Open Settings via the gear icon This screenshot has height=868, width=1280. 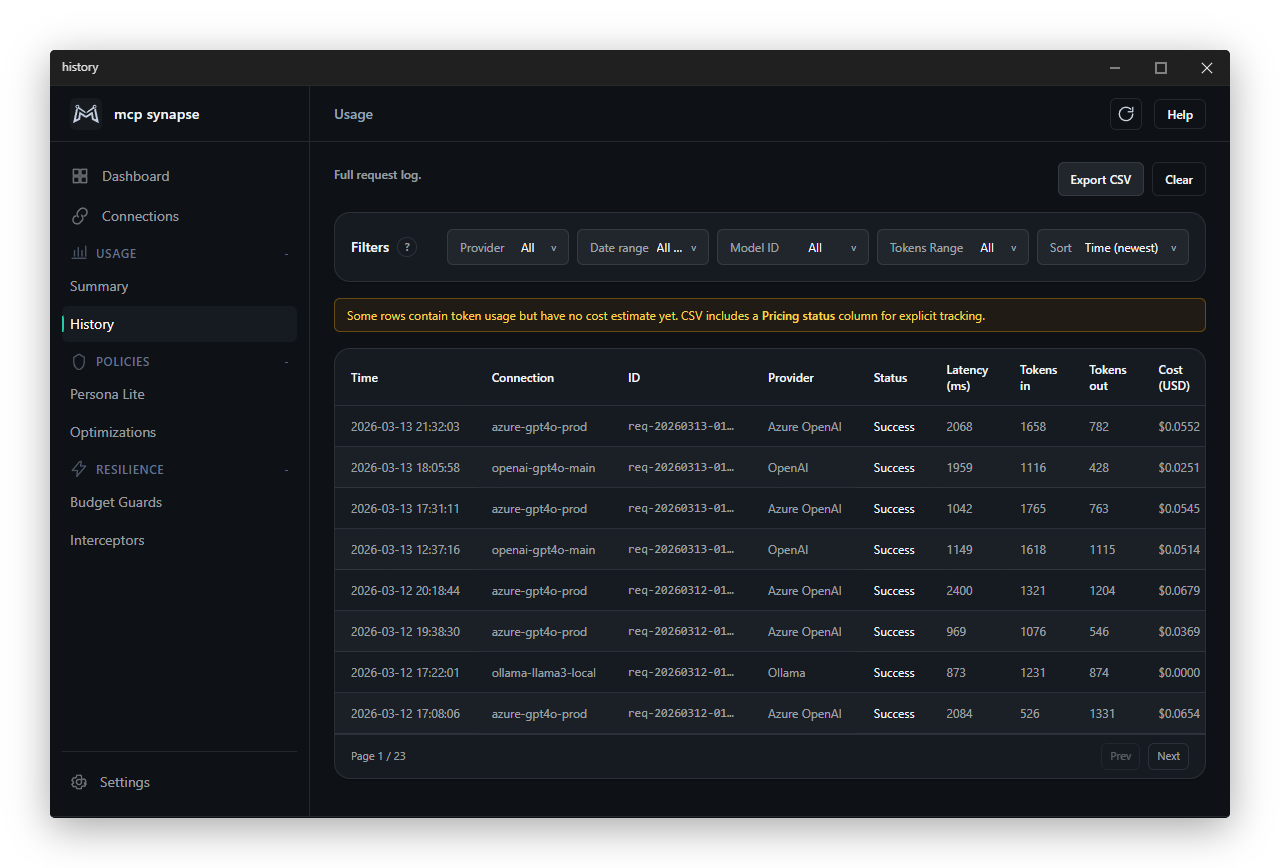coord(79,782)
